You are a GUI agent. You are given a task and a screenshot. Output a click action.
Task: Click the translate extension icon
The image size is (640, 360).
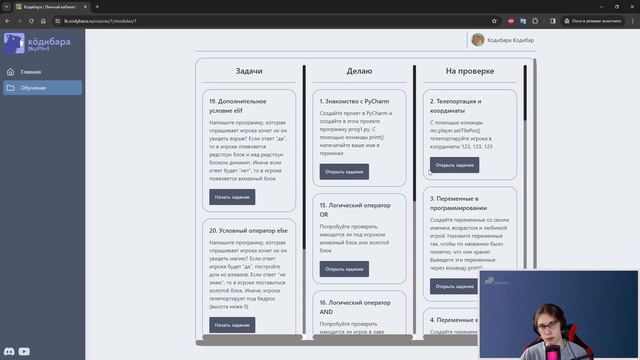pos(523,21)
